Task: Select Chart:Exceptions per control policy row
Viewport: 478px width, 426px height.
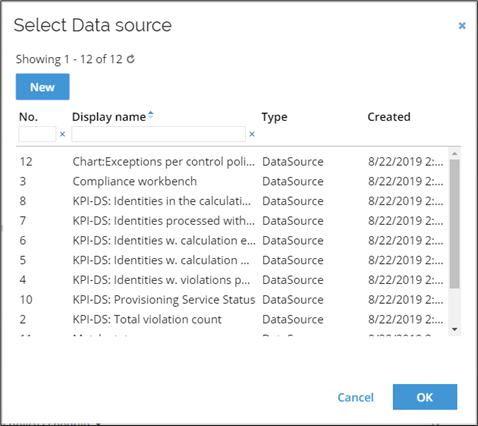Action: [x=231, y=162]
